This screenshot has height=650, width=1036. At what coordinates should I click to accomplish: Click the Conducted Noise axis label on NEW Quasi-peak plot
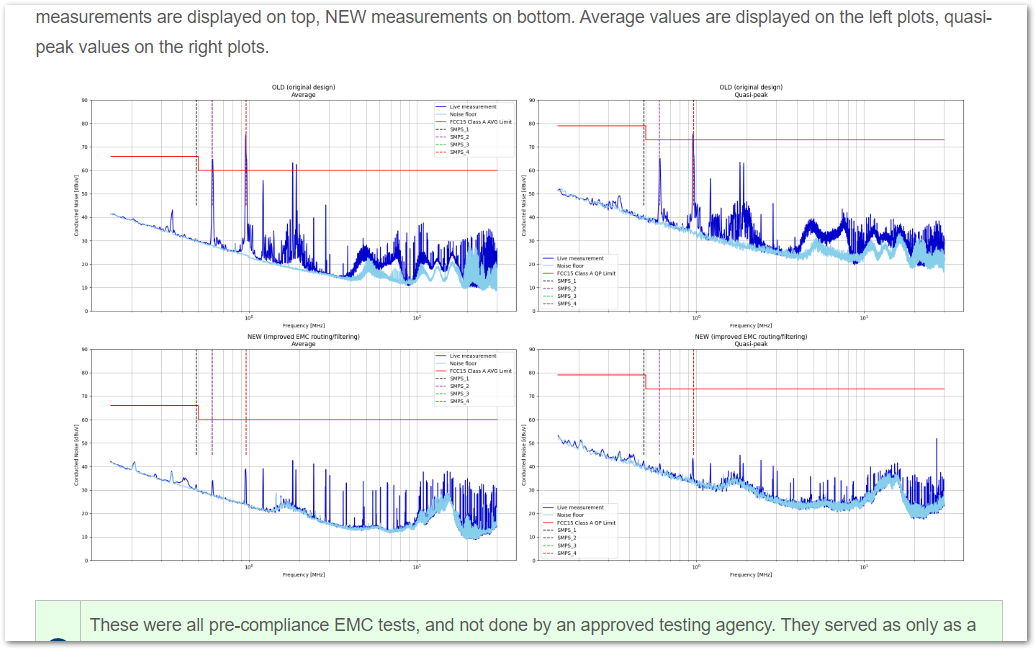[525, 455]
